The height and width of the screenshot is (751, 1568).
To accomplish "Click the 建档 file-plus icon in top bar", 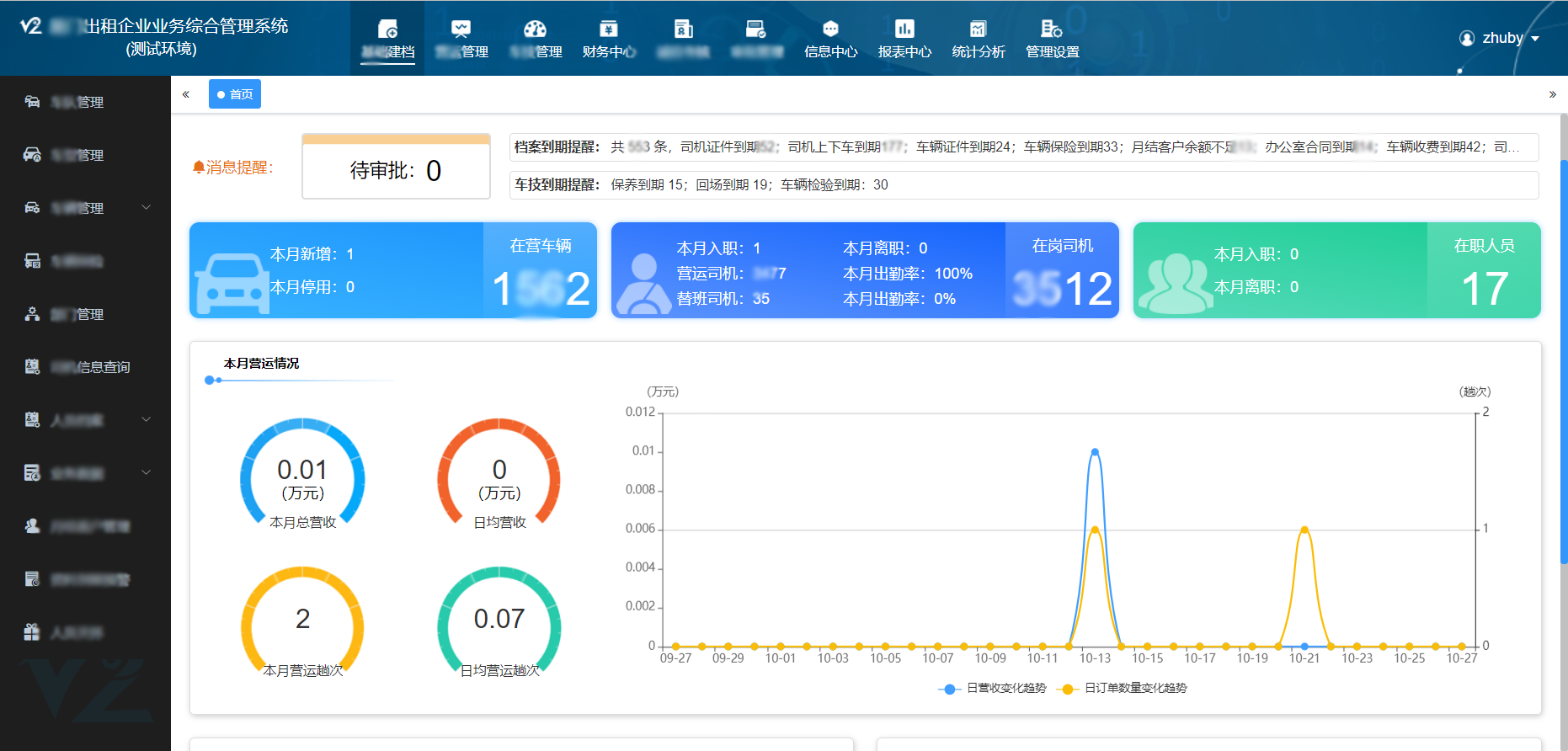I will (x=387, y=29).
